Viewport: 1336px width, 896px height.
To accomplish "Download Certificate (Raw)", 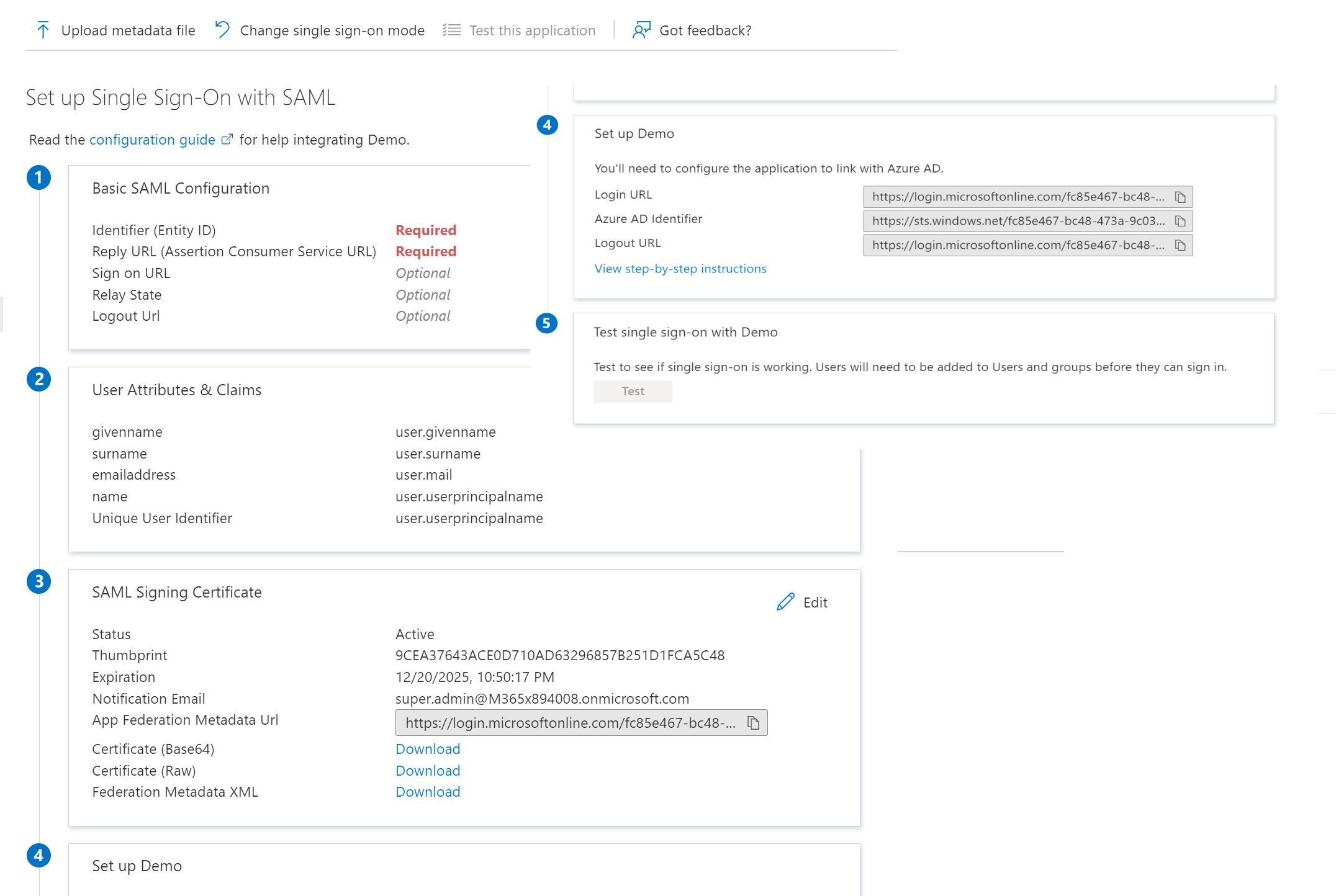I will point(428,771).
